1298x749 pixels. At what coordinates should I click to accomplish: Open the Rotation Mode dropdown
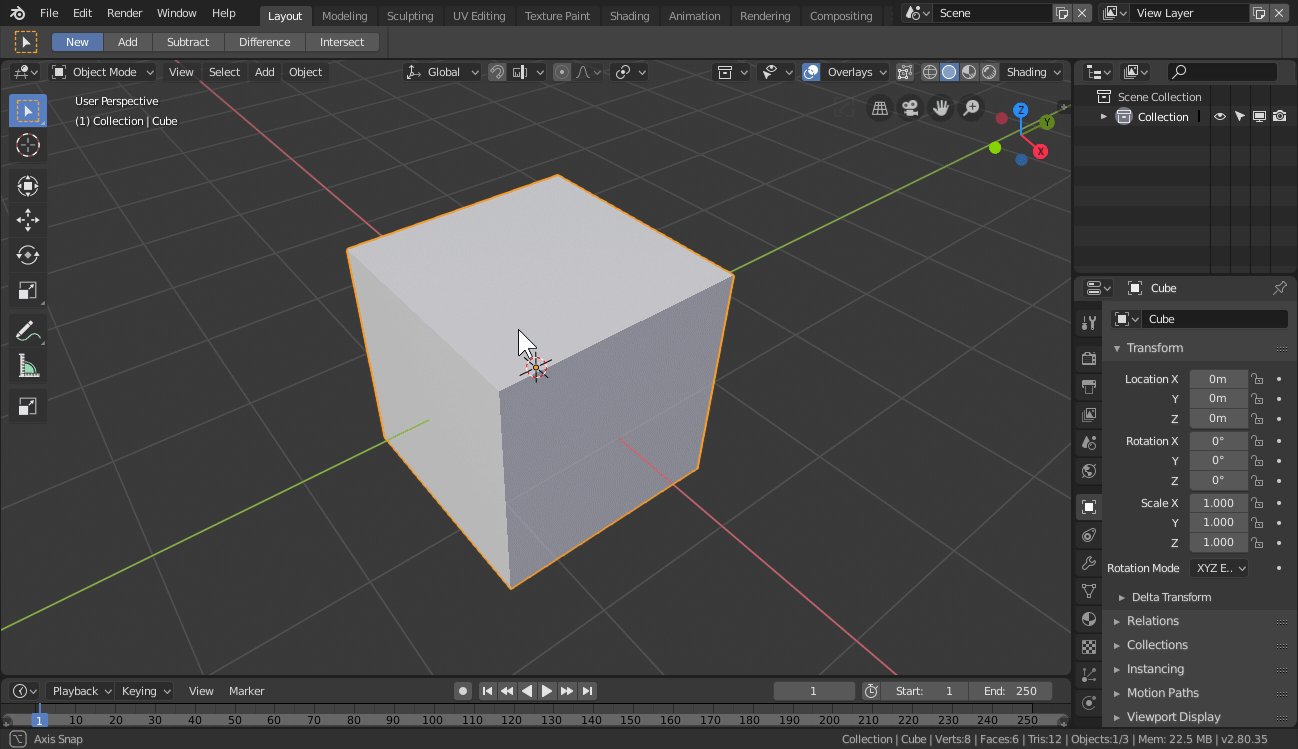[1219, 568]
